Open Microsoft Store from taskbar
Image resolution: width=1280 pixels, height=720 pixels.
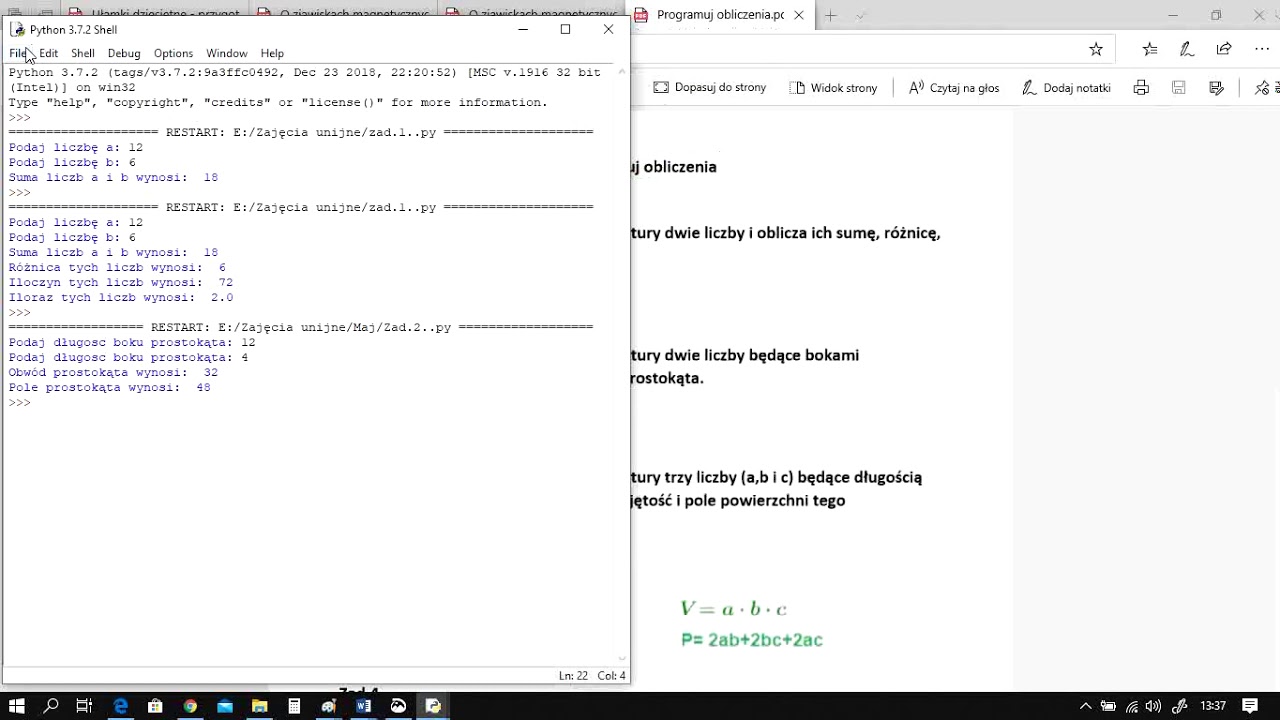[155, 706]
